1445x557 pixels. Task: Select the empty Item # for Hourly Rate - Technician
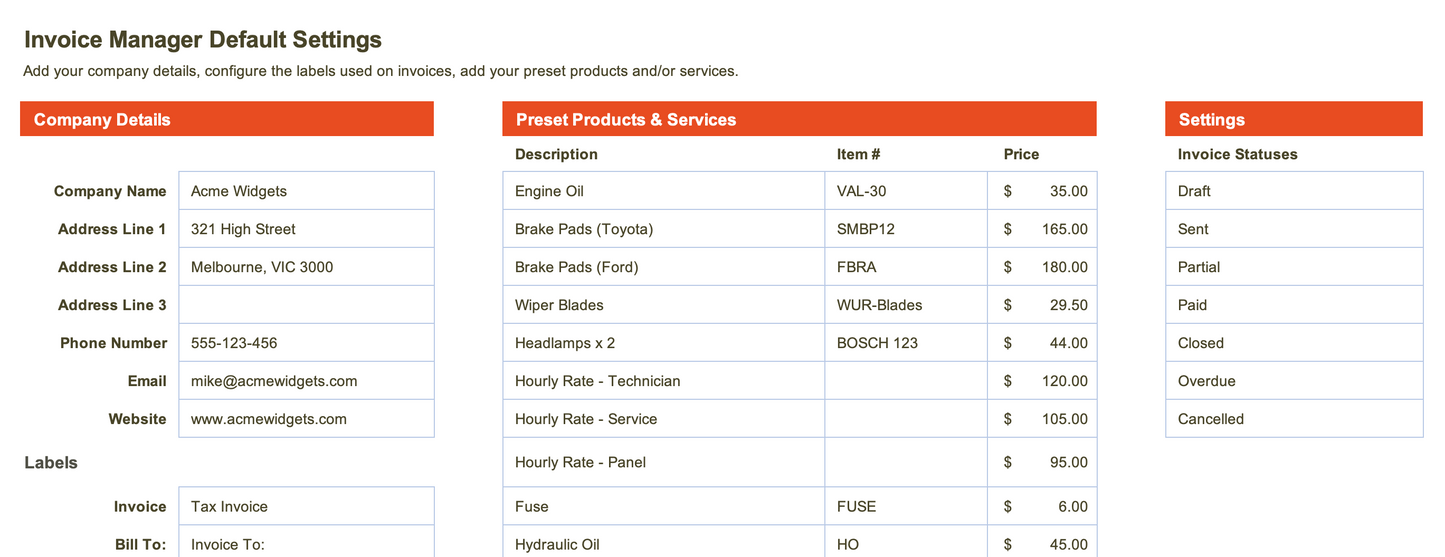click(905, 381)
